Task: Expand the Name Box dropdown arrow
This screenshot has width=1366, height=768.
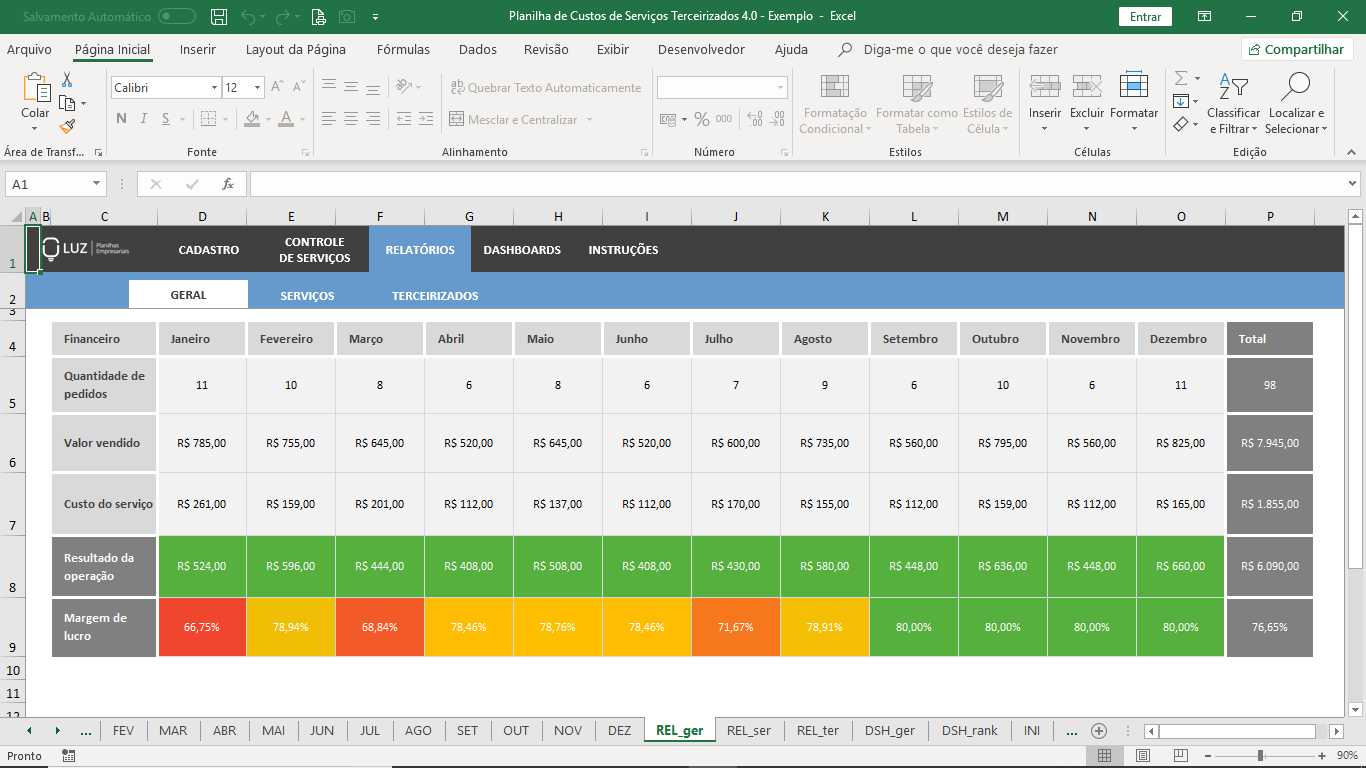Action: [x=96, y=184]
